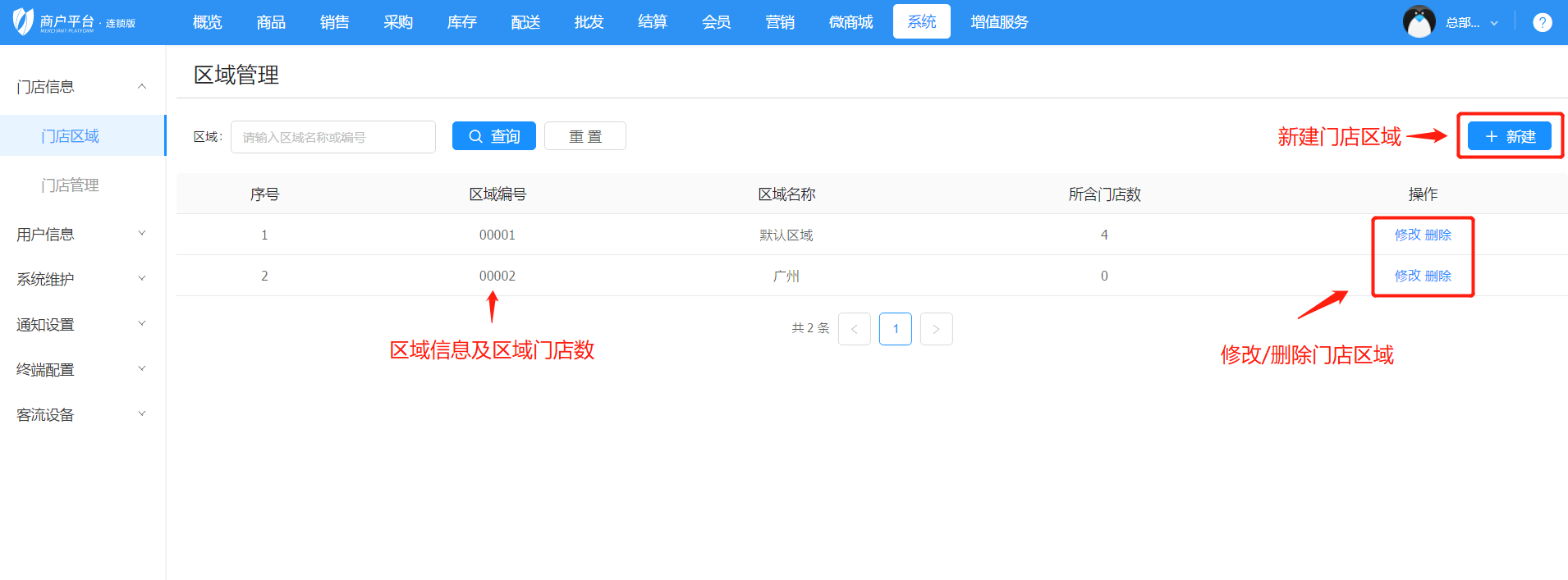Click the 新建 button to add region
1568x580 pixels.
coord(1509,136)
